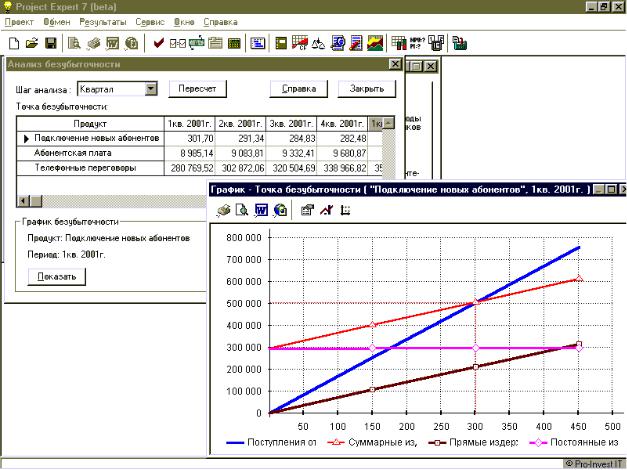
Task: Export to Word from the main toolbar
Action: pyautogui.click(x=112, y=43)
